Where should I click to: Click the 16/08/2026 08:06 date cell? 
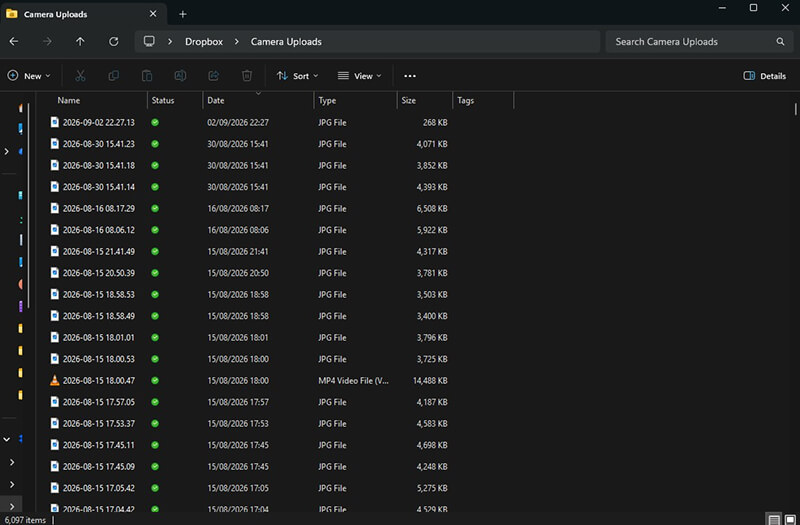[x=238, y=230]
